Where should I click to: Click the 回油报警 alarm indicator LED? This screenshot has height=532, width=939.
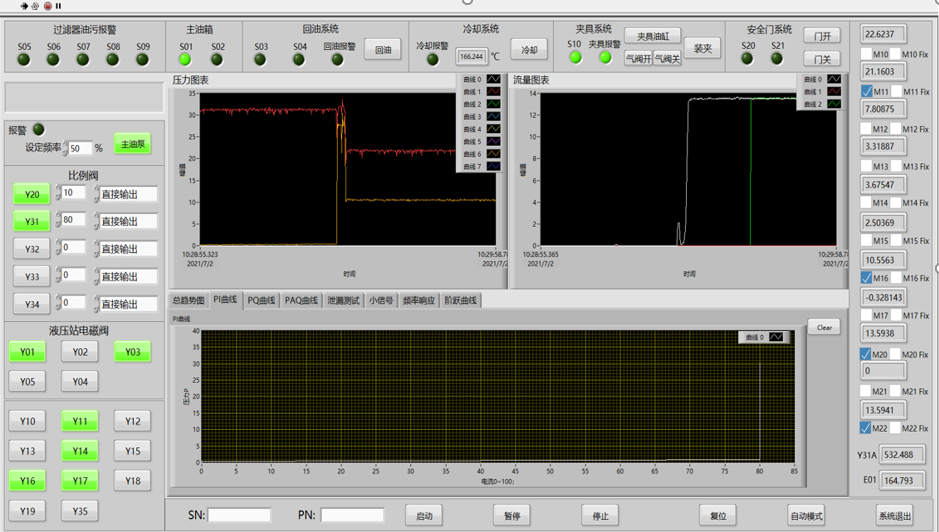click(x=338, y=59)
